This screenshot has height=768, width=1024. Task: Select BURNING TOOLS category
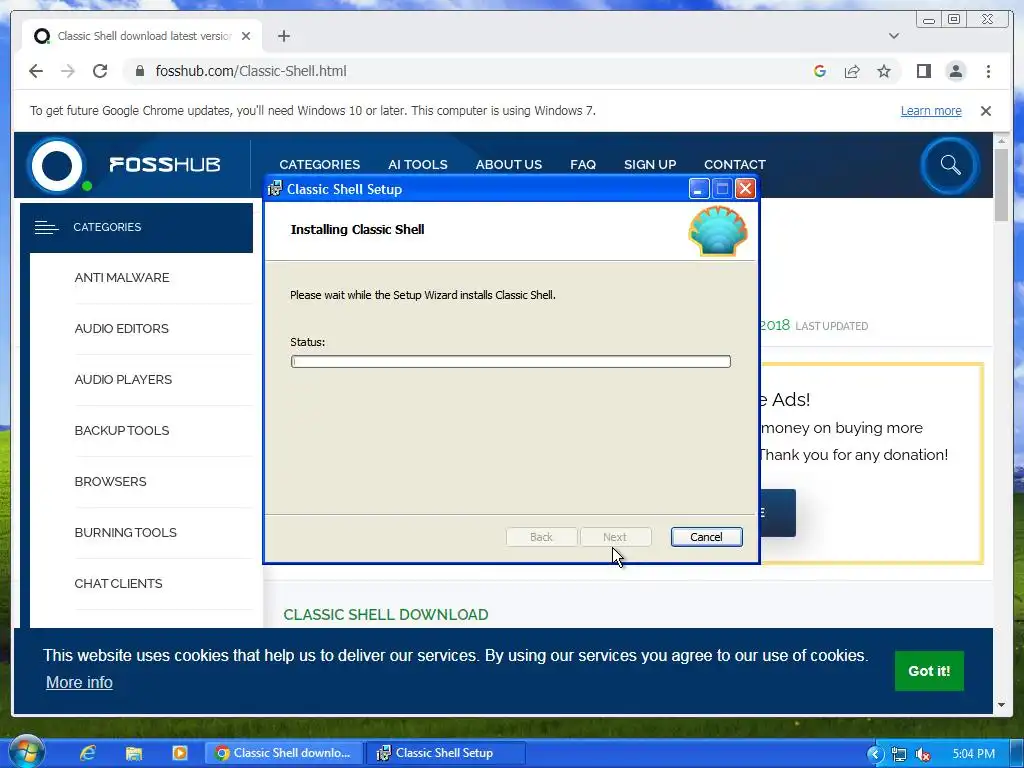pos(125,532)
